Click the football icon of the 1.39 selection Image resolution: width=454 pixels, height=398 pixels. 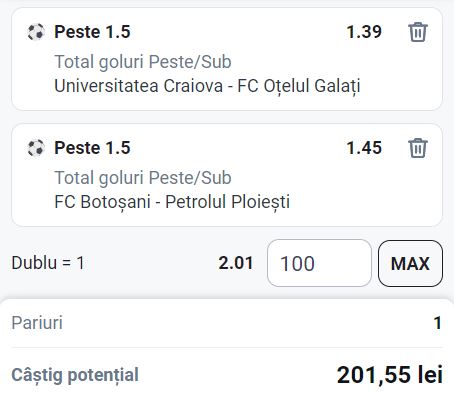[x=36, y=32]
